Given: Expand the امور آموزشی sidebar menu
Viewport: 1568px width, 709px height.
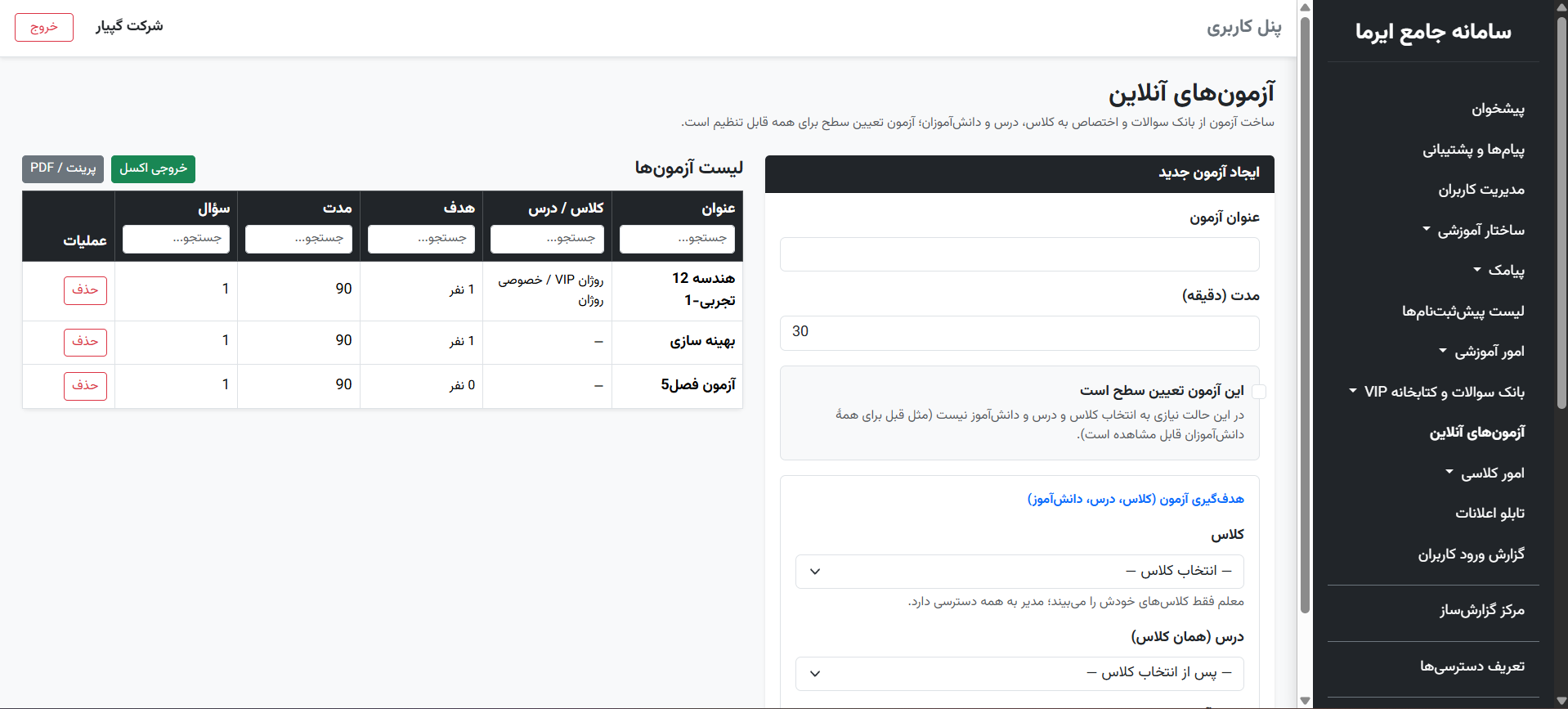Looking at the screenshot, I should pos(1481,352).
